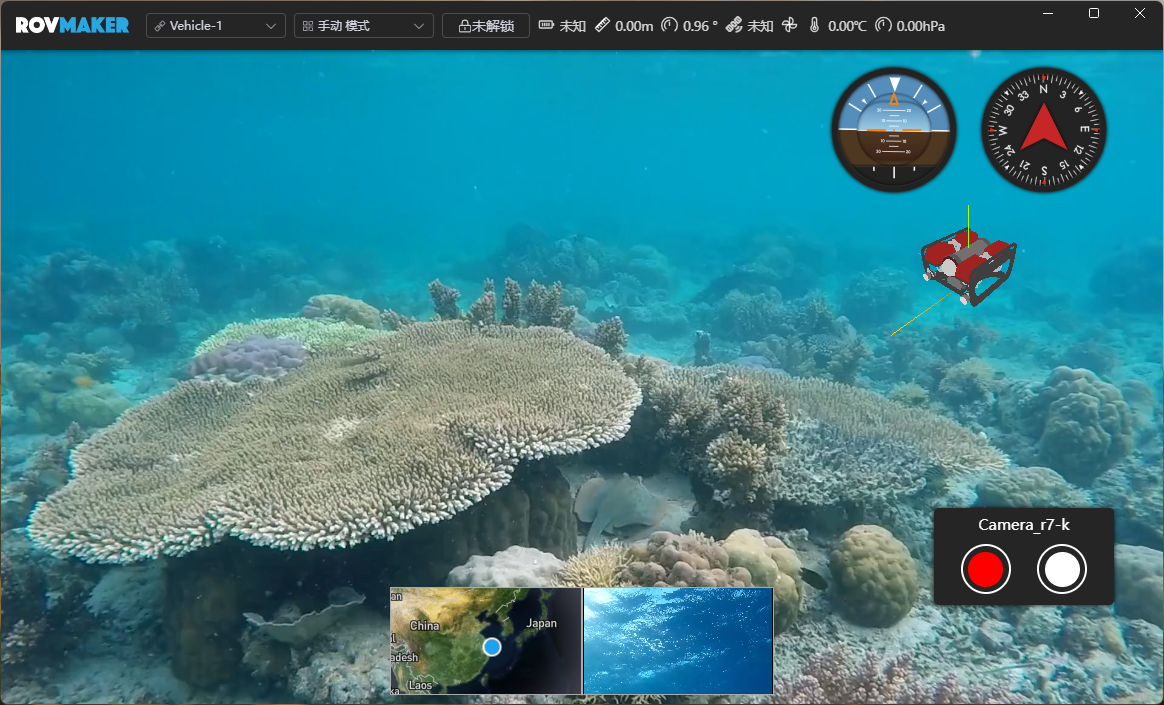Viewport: 1164px width, 705px height.
Task: Open the map thumbnail showing China
Action: tap(485, 640)
